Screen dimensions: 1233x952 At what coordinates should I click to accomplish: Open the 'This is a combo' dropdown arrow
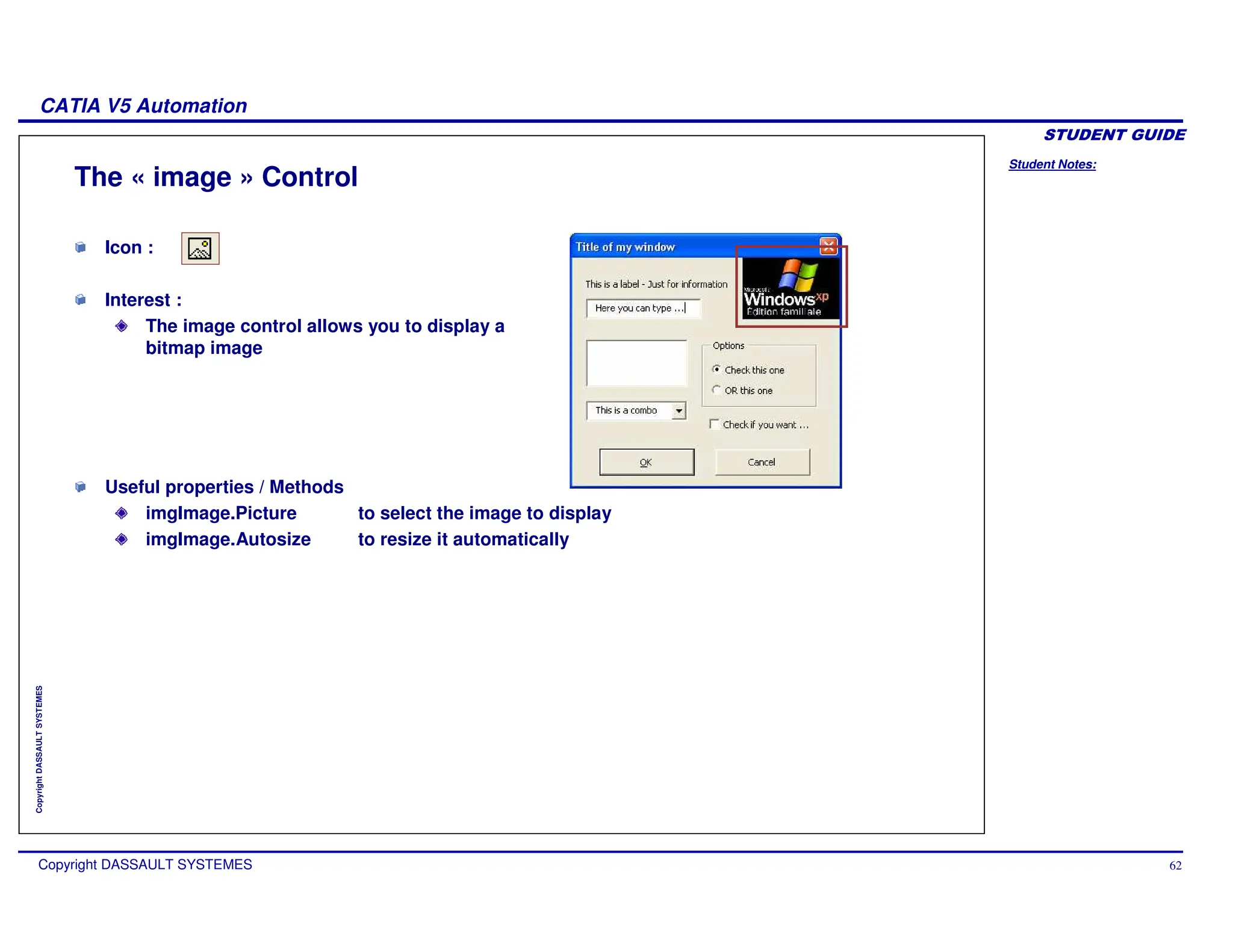click(679, 411)
